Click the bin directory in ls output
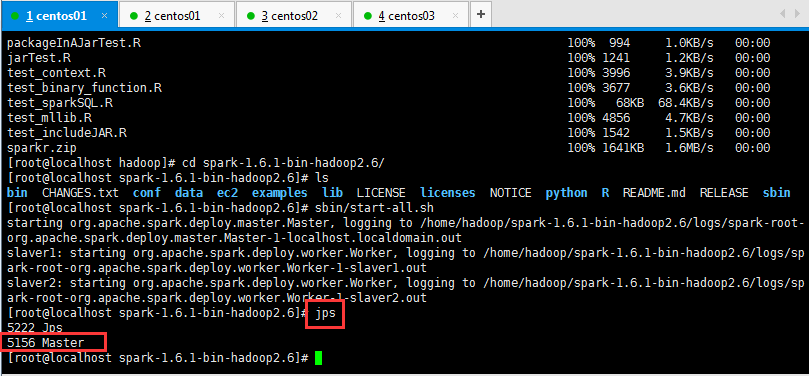Viewport: 809px width, 376px height. (18, 193)
